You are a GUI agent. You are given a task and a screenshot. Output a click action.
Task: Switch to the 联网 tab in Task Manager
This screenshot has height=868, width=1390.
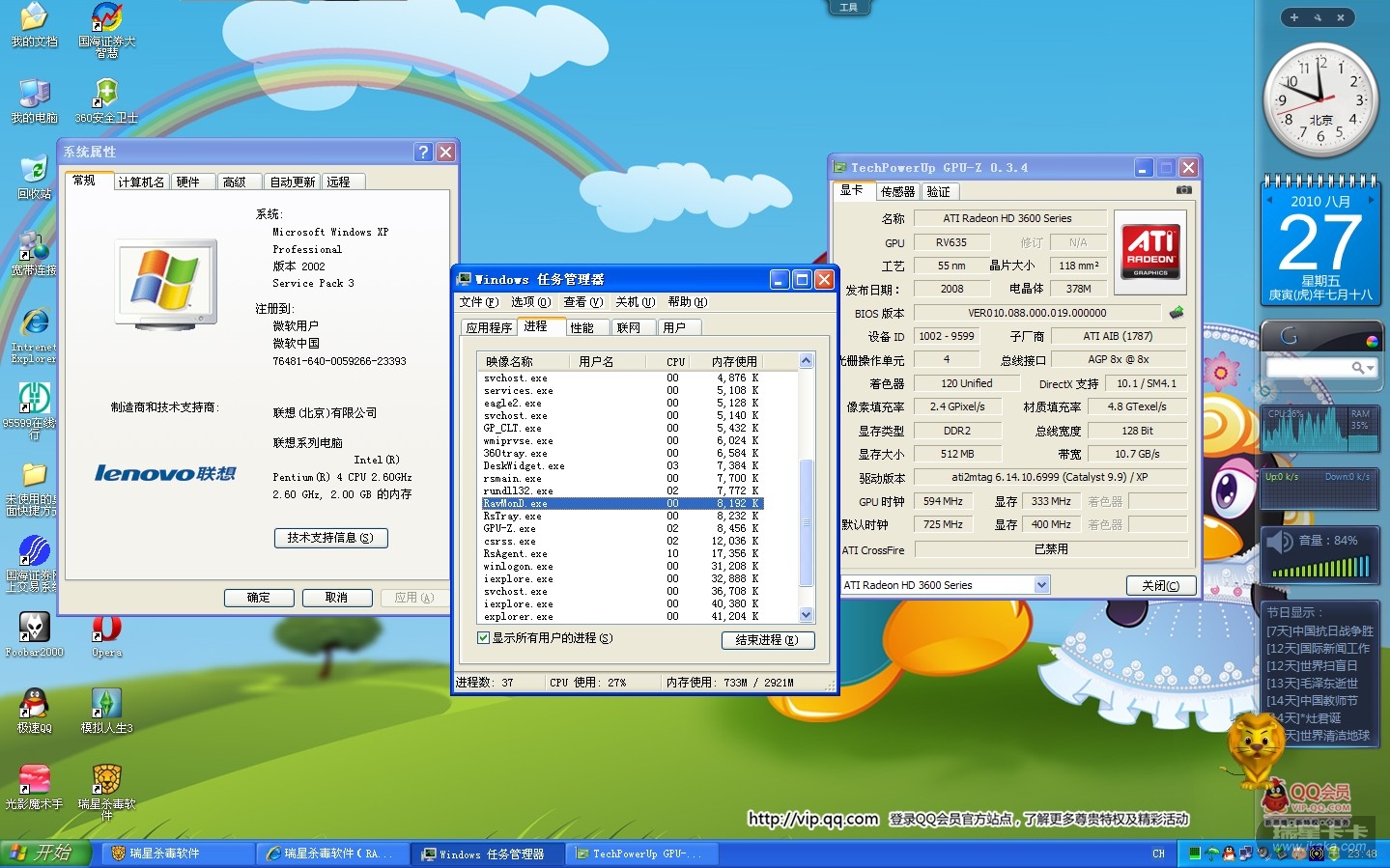pos(635,328)
